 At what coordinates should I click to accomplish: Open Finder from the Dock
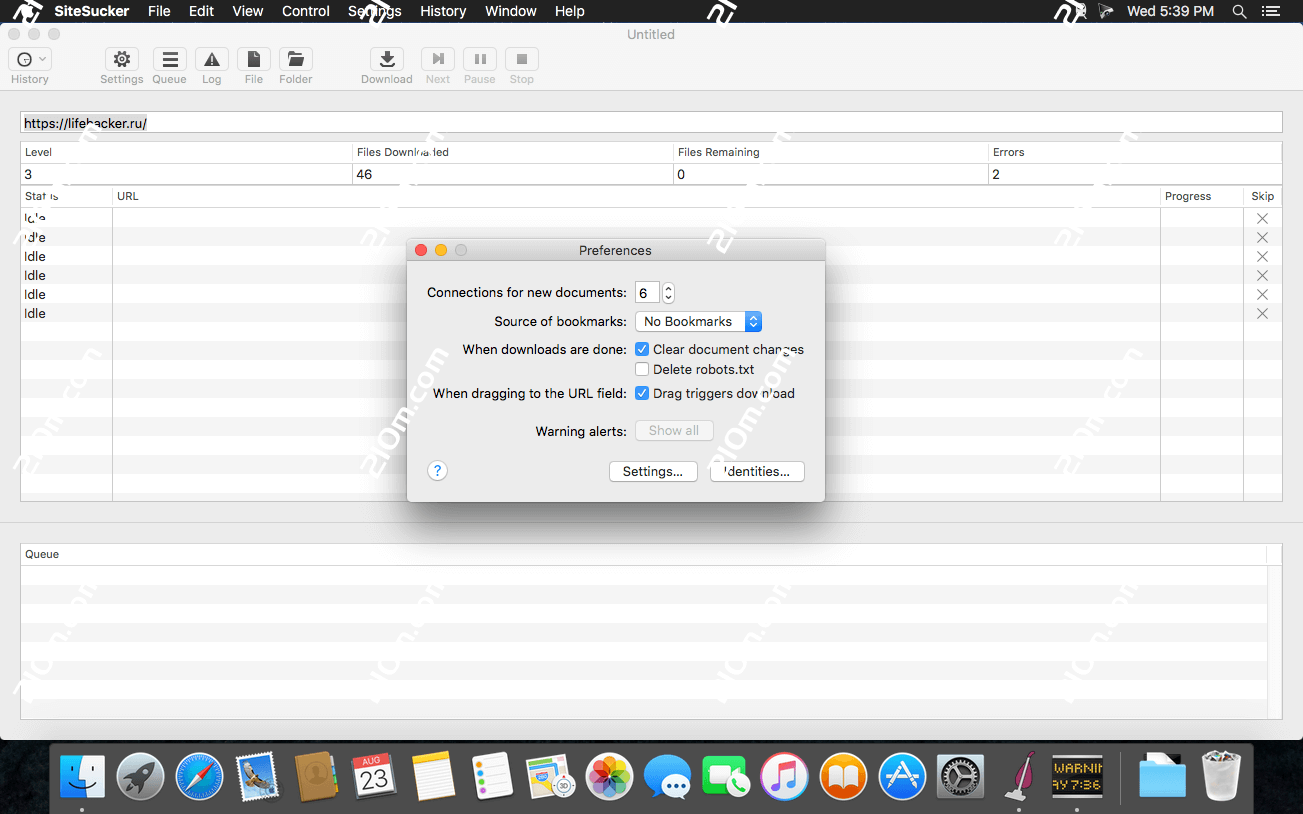[x=82, y=776]
